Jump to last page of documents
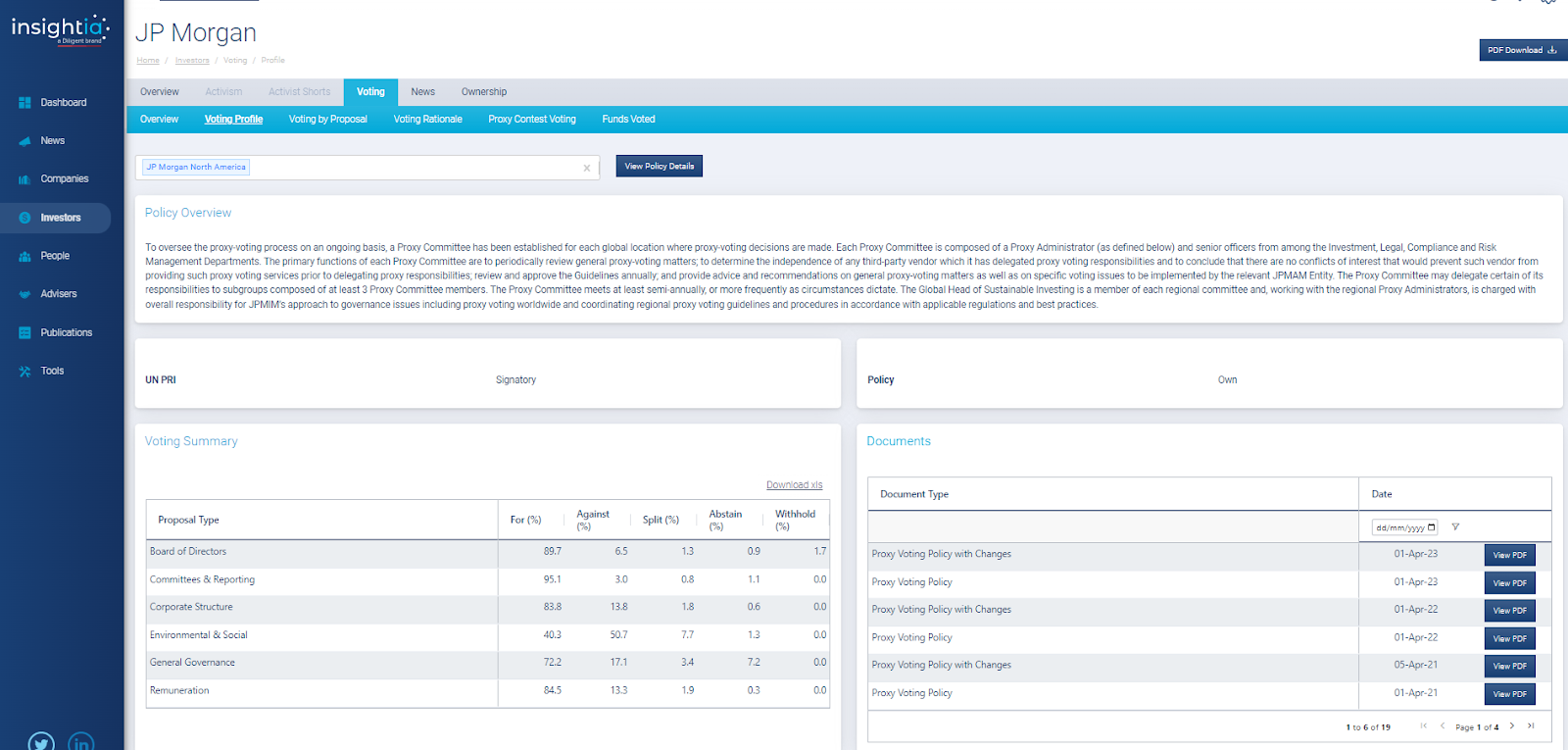The width and height of the screenshot is (1568, 750). point(1531,726)
